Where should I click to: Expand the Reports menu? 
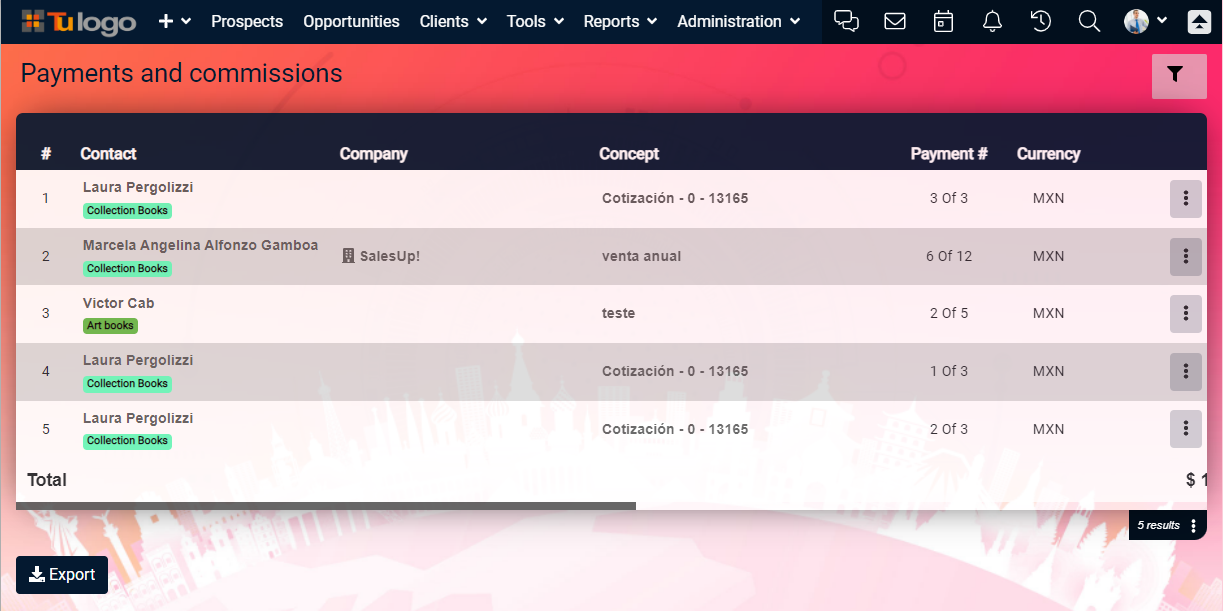pos(620,21)
